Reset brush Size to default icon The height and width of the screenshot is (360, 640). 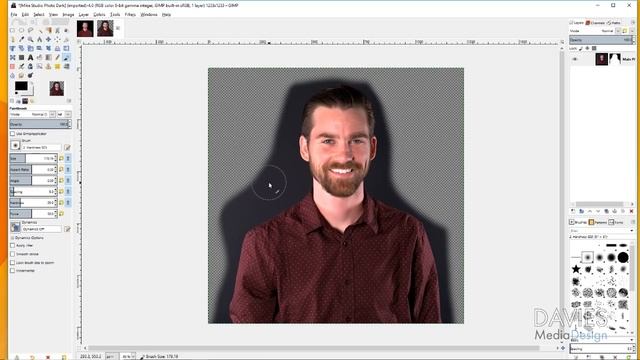click(x=61, y=158)
